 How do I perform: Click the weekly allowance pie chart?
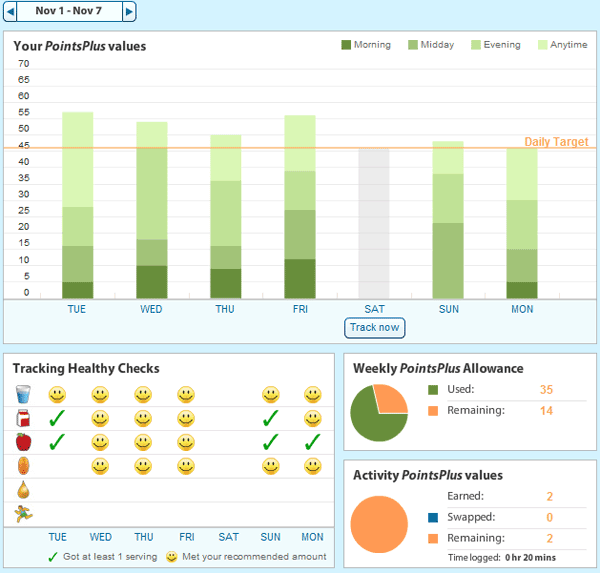click(379, 413)
